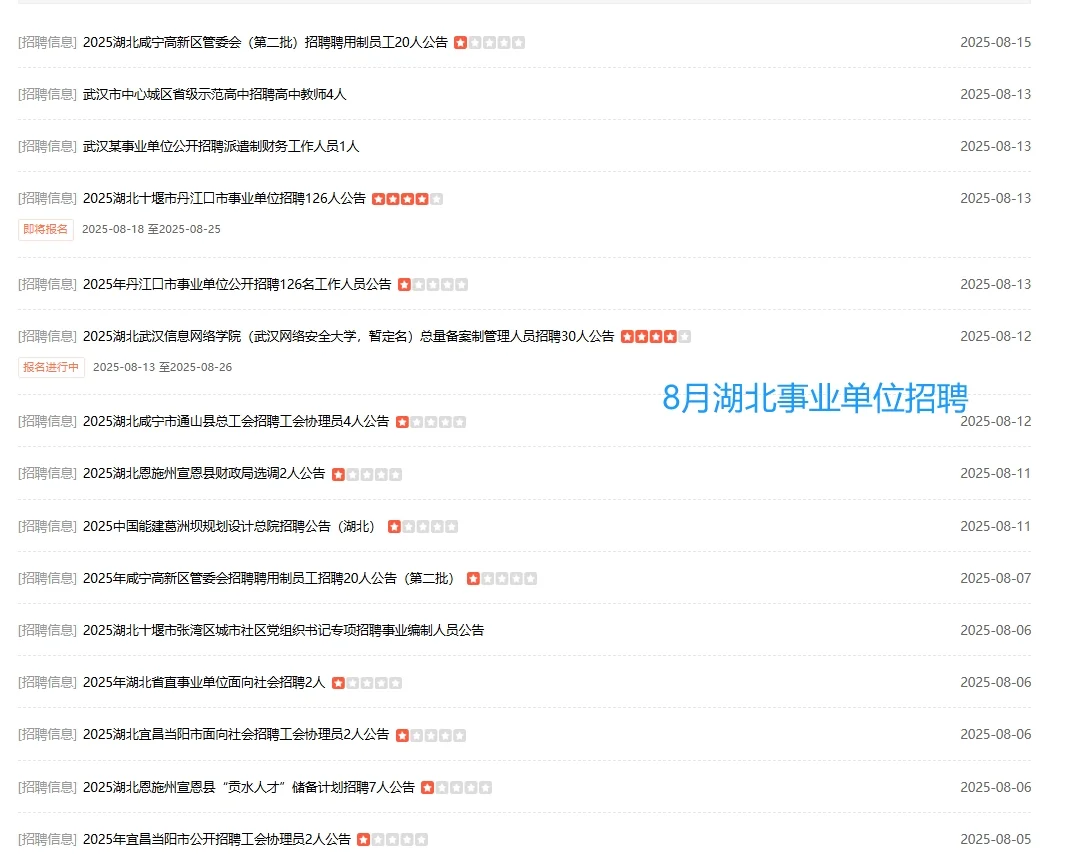Click [招聘信息] tag before 2025湖北十堰市张湾区

(x=47, y=630)
